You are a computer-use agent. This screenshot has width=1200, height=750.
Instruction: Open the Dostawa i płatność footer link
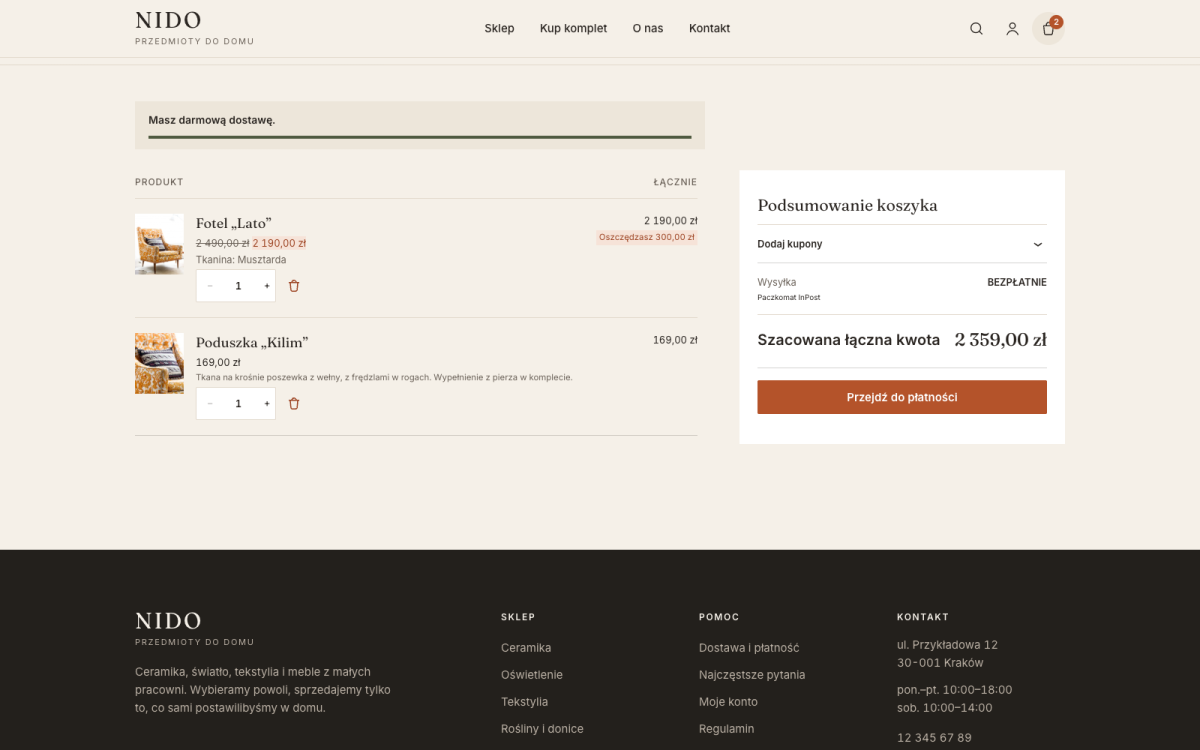coord(749,648)
